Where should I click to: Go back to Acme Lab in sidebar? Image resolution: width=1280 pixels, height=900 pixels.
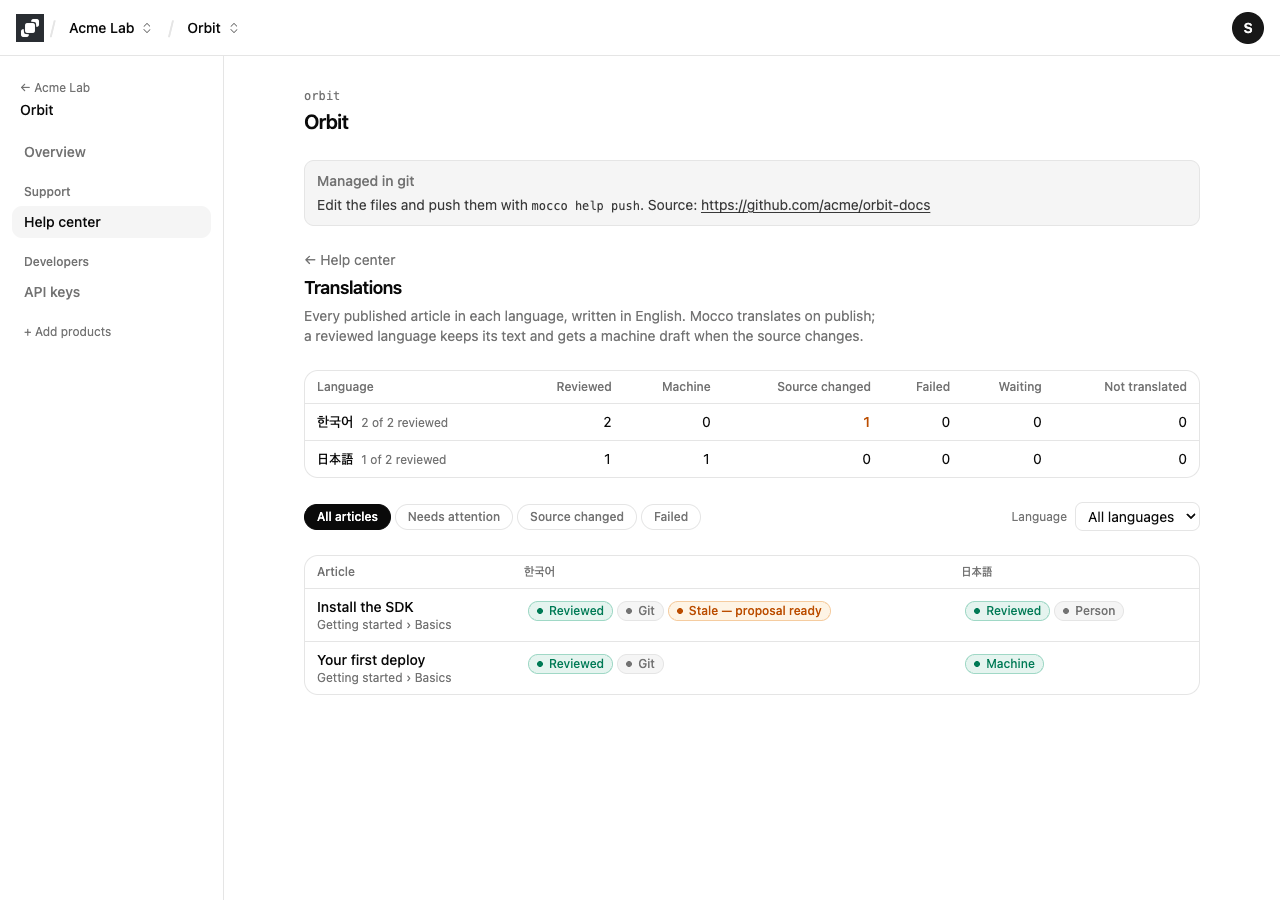coord(55,88)
